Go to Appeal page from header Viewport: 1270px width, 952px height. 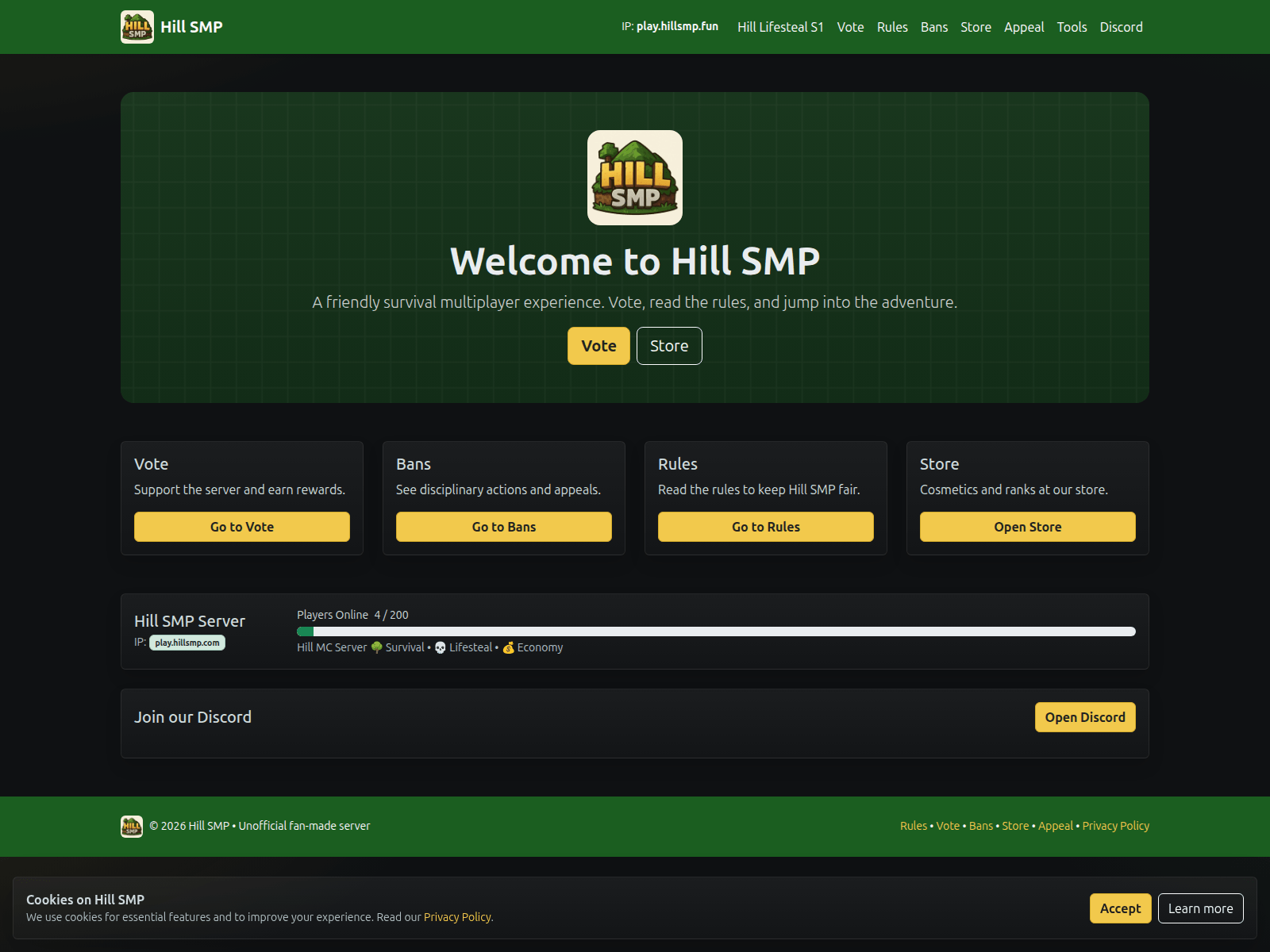[x=1024, y=27]
